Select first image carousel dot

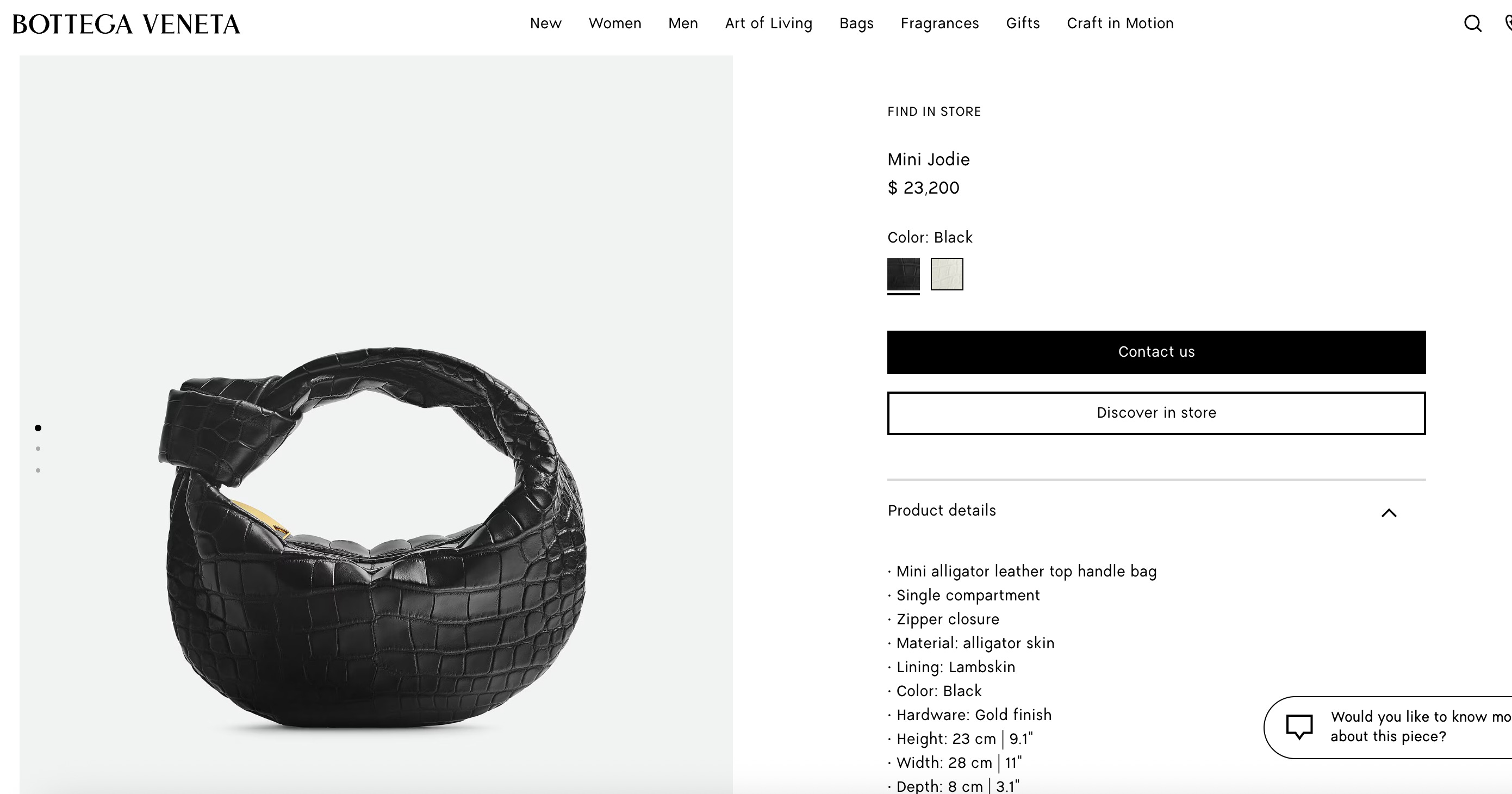[x=38, y=427]
